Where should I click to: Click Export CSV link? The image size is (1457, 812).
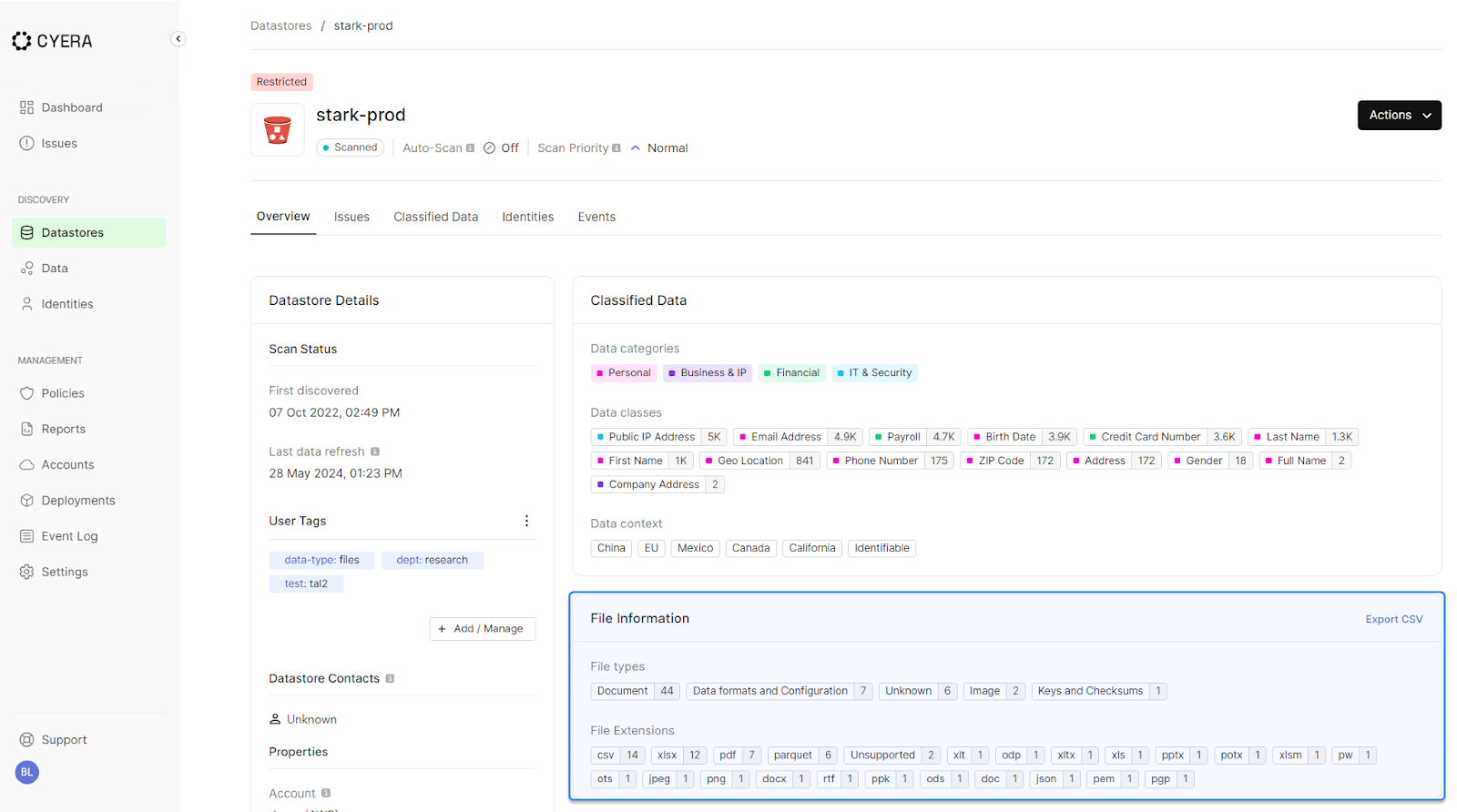pyautogui.click(x=1393, y=619)
